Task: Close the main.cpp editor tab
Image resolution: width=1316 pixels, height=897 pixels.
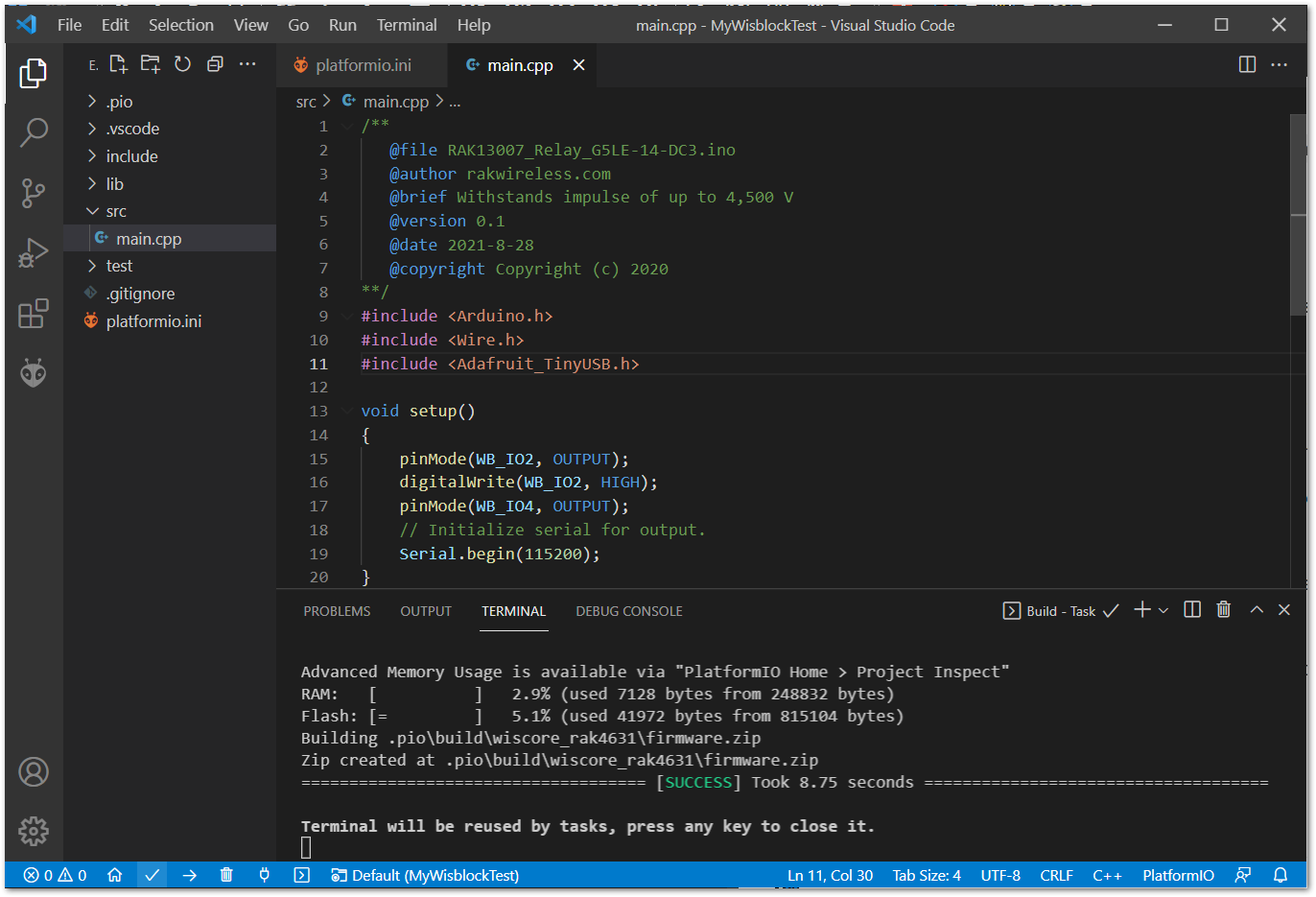Action: click(578, 65)
